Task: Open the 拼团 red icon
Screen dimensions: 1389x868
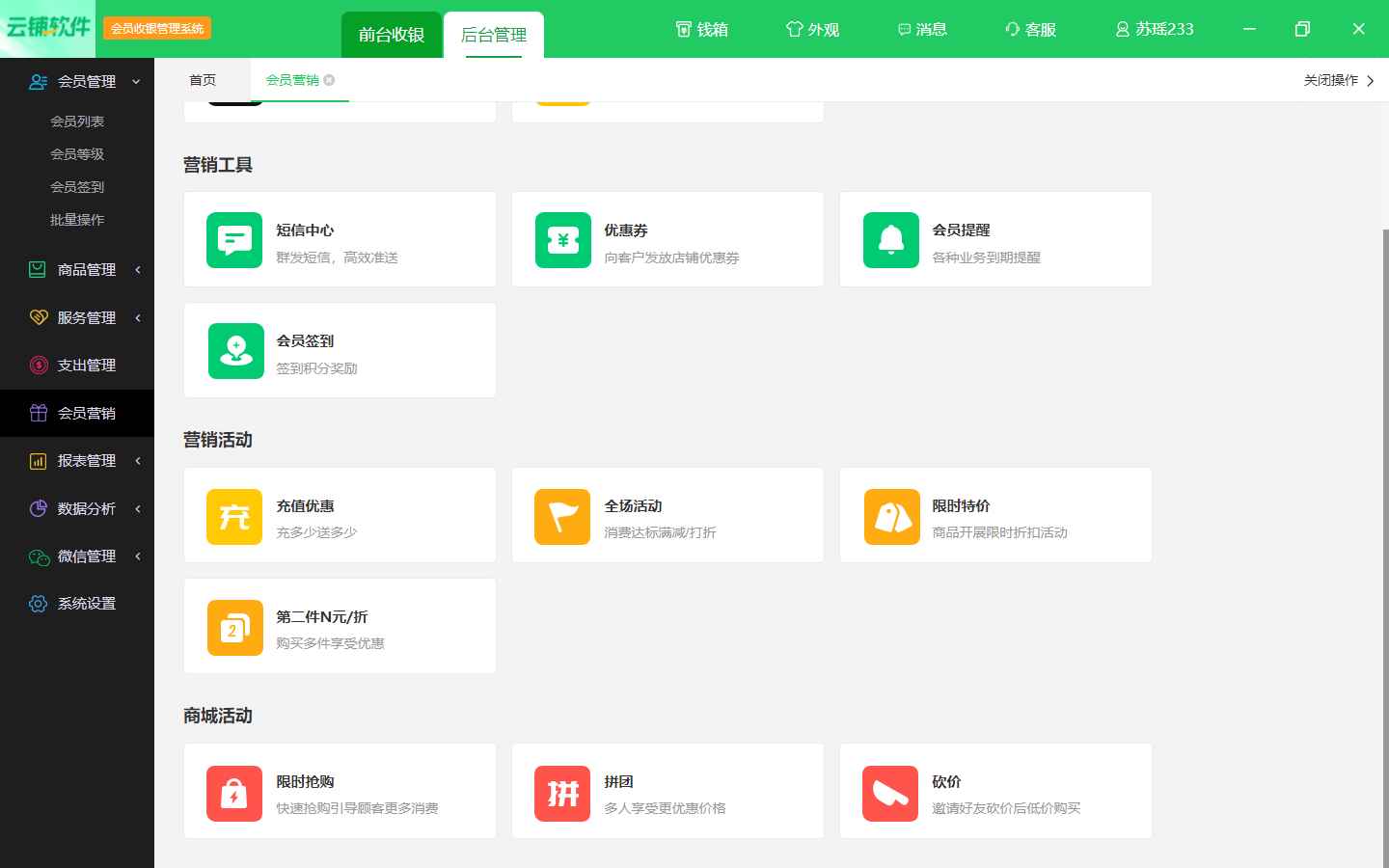Action: (x=562, y=794)
